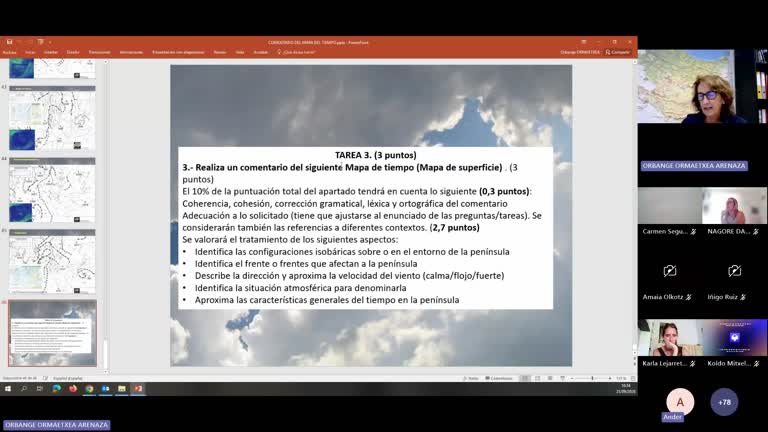
Task: Start slideshow from status bar icon
Action: [562, 378]
